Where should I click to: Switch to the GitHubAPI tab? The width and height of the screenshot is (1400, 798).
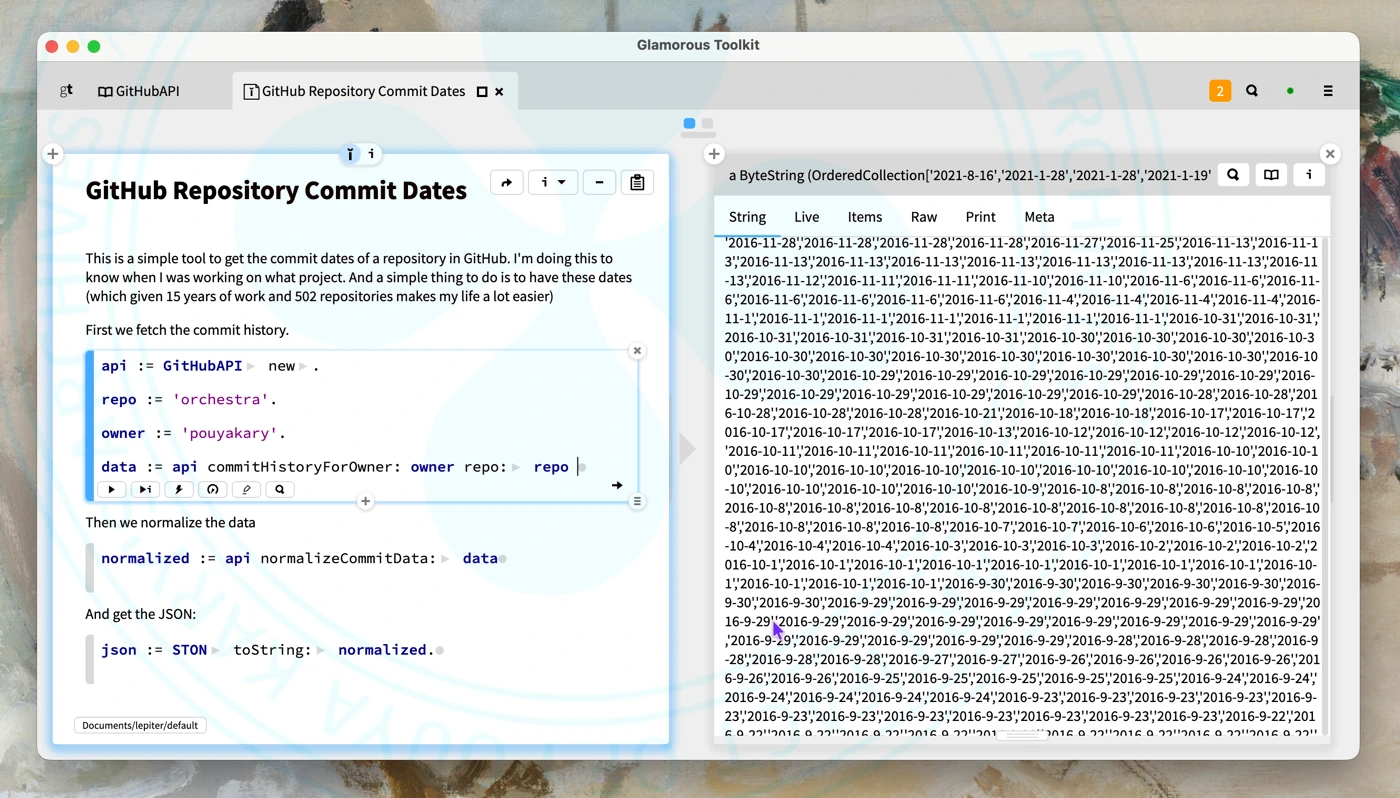coord(138,90)
